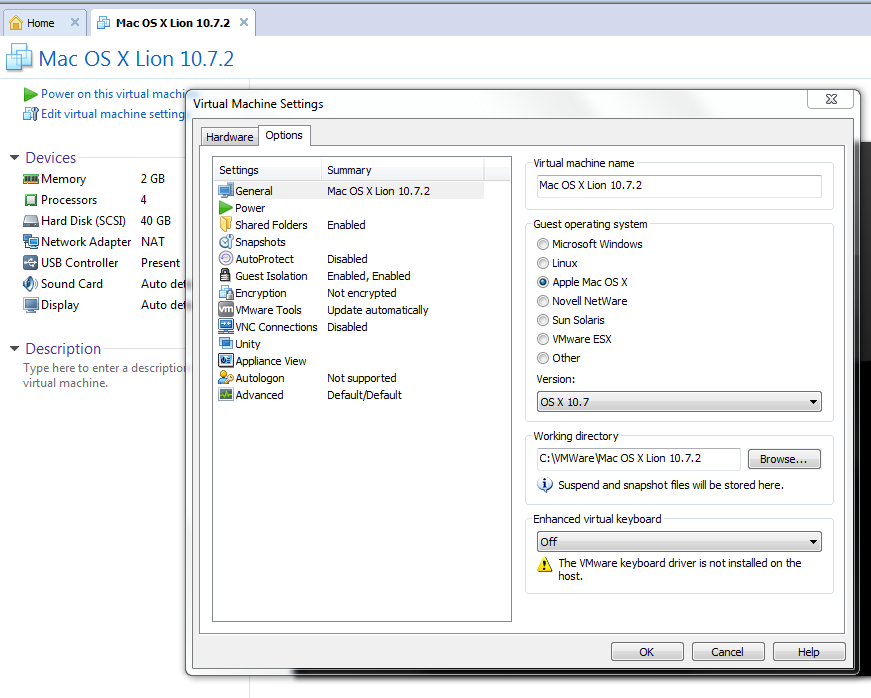This screenshot has width=871, height=698.
Task: Select the VNC Connections icon
Action: click(226, 327)
